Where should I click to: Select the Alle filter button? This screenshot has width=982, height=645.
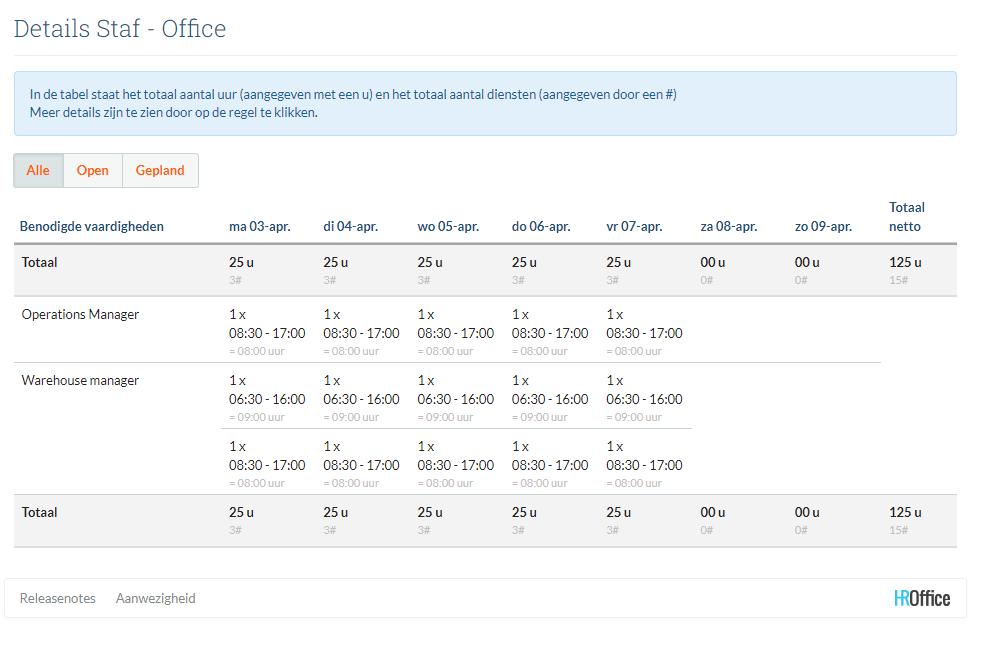coord(38,171)
